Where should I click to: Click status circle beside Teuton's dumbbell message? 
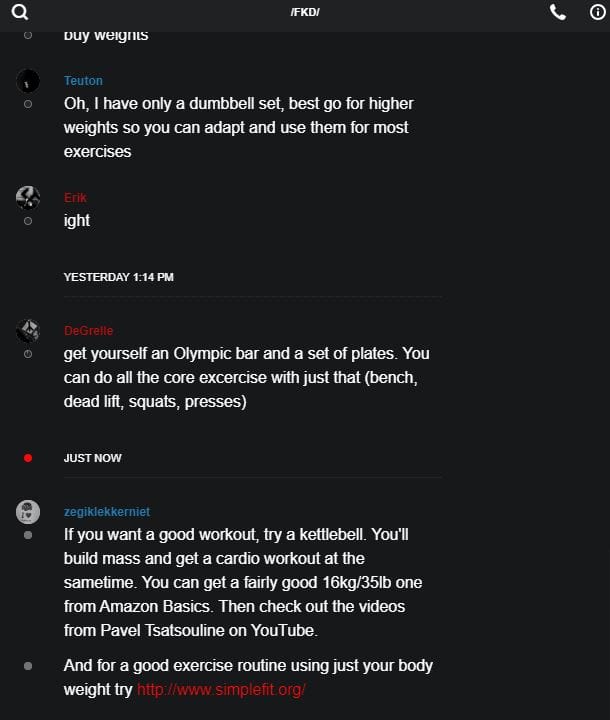pyautogui.click(x=28, y=104)
